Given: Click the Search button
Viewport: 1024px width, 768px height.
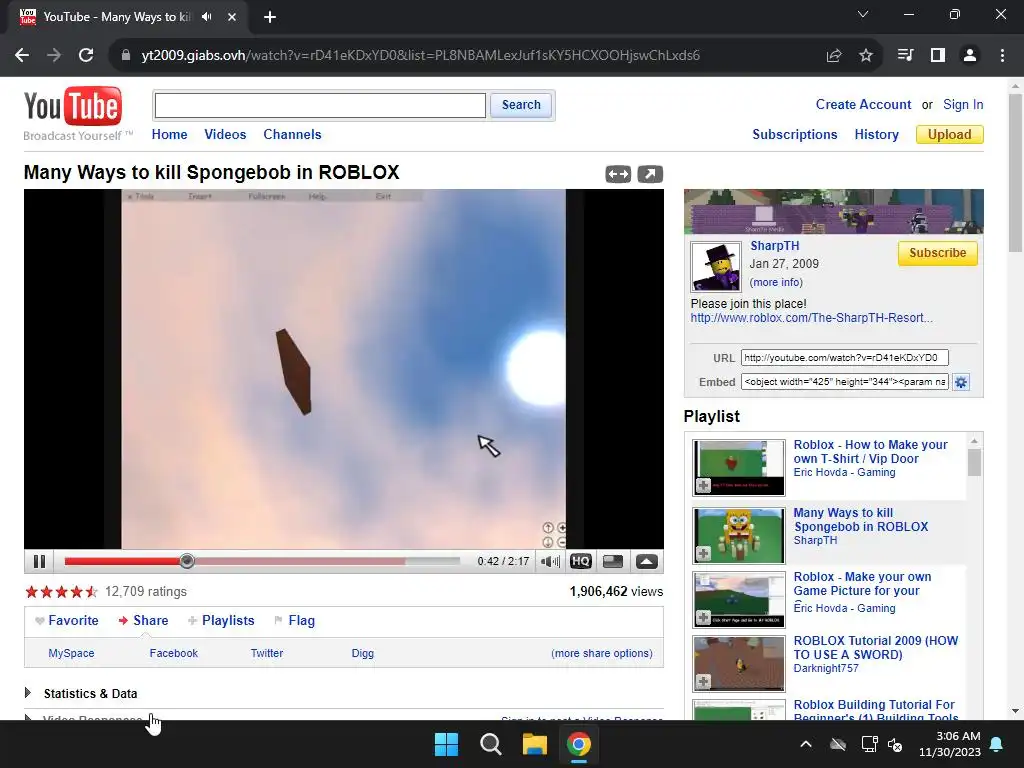Looking at the screenshot, I should point(521,105).
